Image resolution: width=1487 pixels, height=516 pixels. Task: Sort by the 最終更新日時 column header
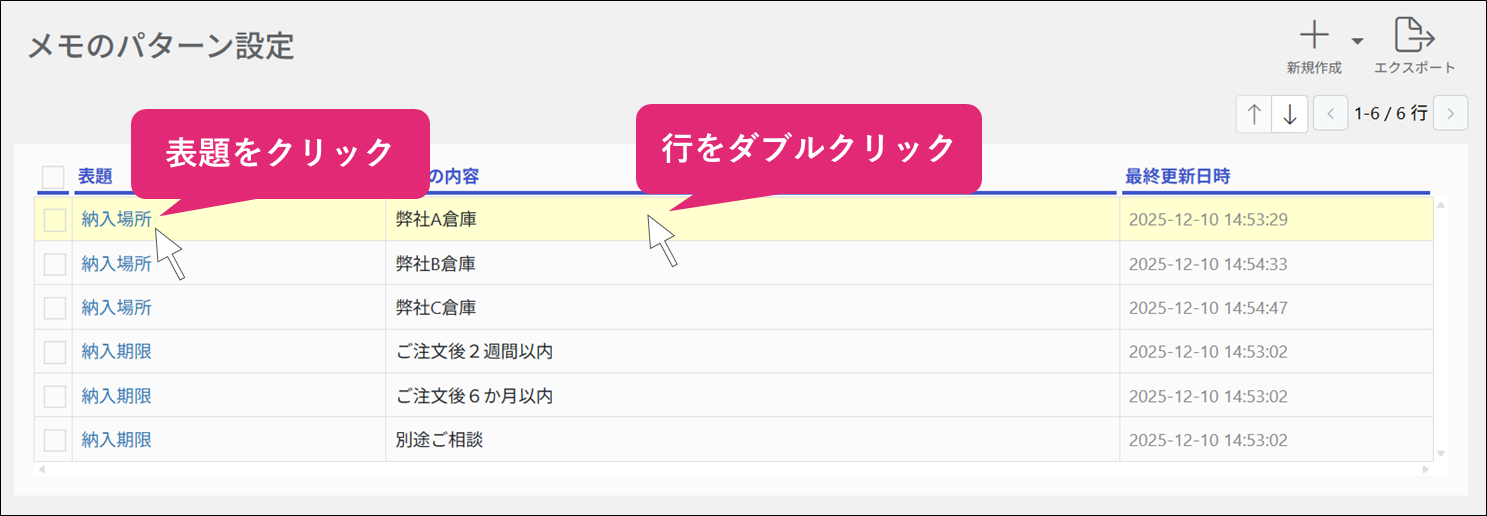click(1177, 177)
